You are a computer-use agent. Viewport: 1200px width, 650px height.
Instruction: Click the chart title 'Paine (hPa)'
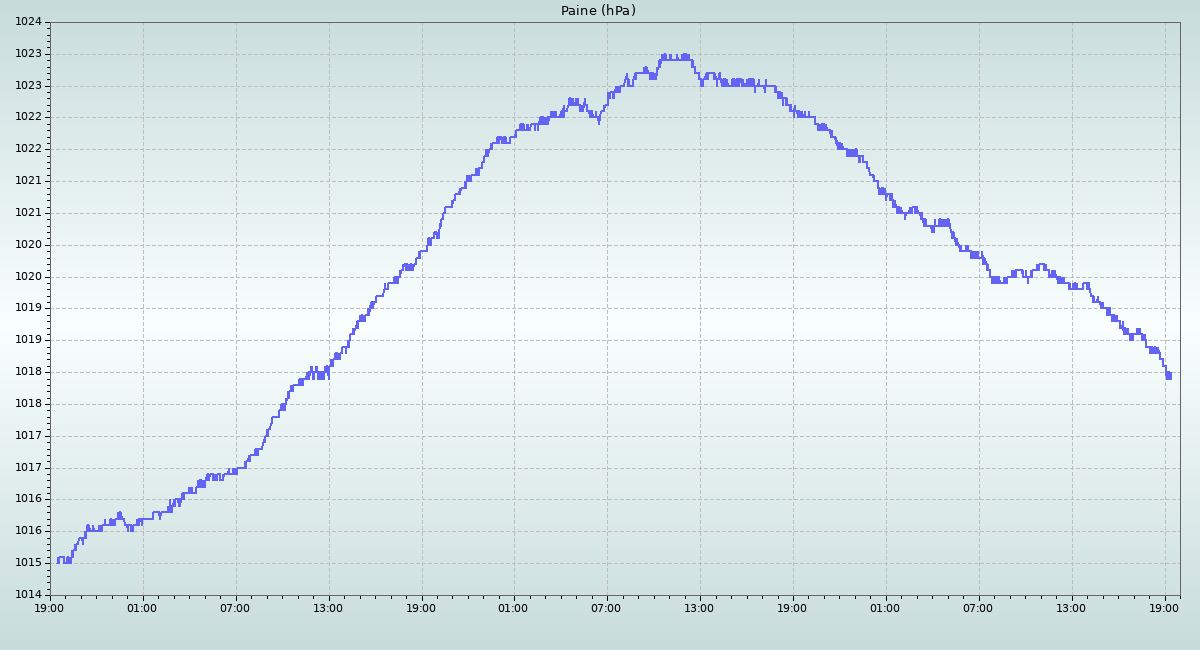point(598,11)
